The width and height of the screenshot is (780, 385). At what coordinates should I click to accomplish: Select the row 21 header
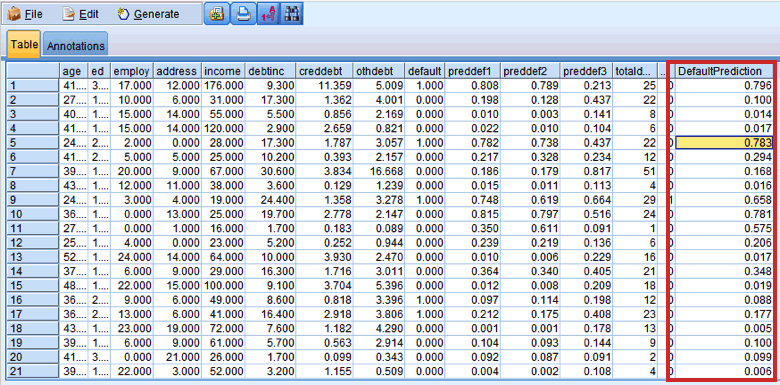coord(33,371)
